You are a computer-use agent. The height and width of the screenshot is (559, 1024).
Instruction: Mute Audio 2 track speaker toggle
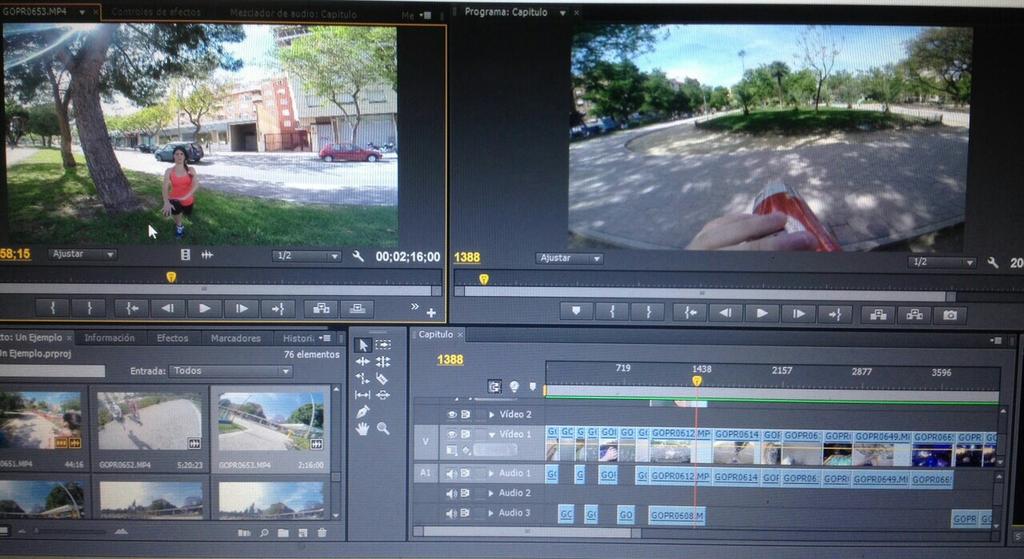451,494
